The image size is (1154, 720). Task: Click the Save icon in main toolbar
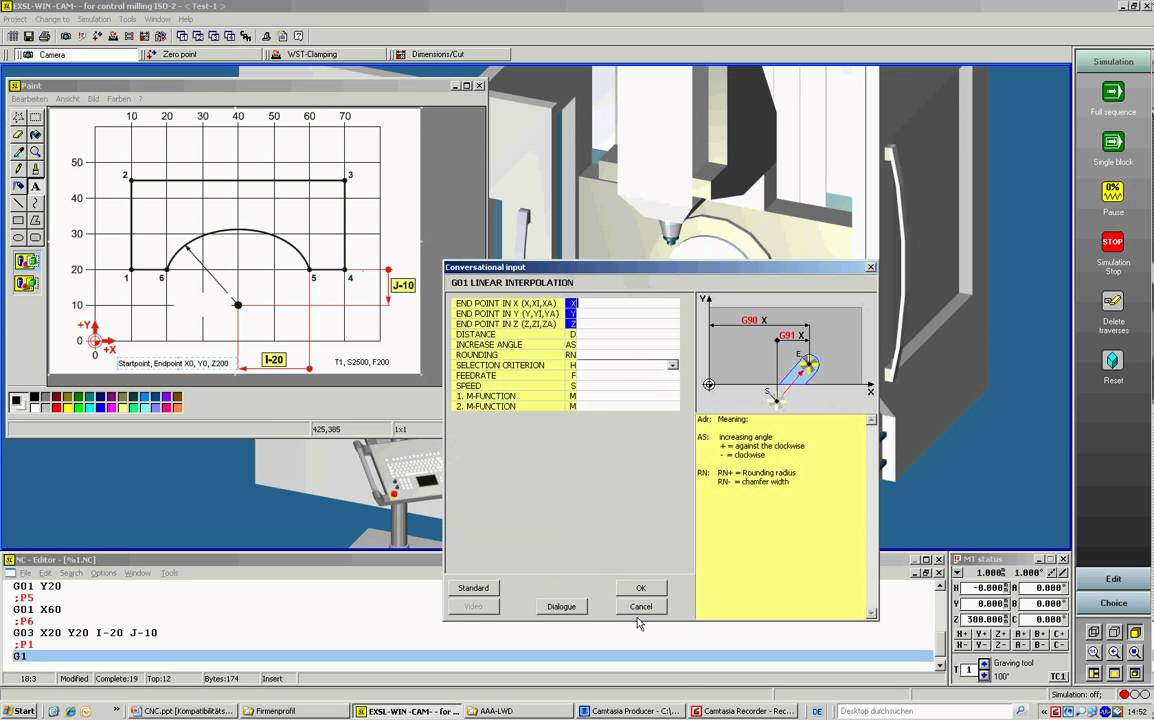pyautogui.click(x=29, y=36)
